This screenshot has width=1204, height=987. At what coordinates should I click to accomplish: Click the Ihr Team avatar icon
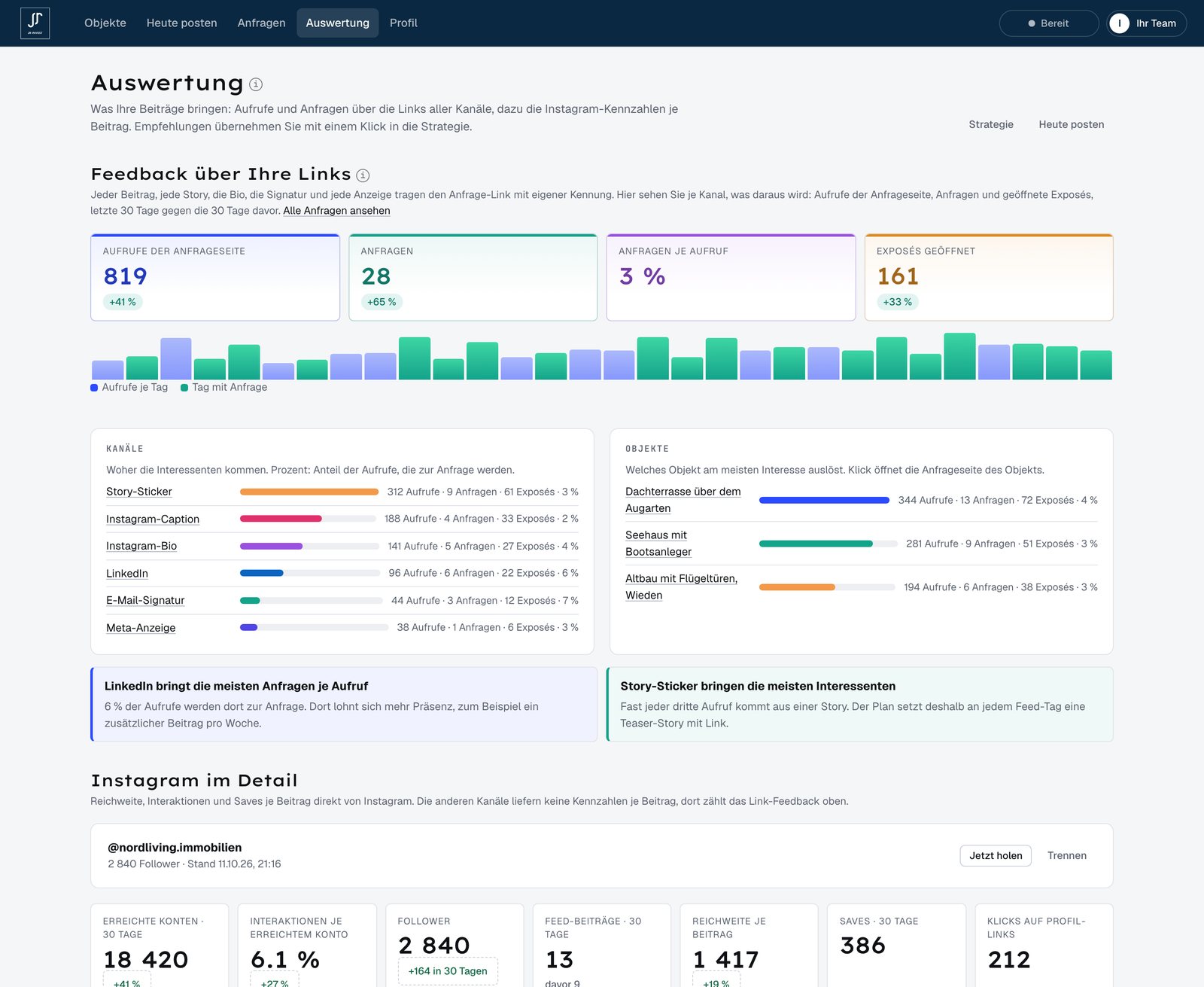point(1119,23)
